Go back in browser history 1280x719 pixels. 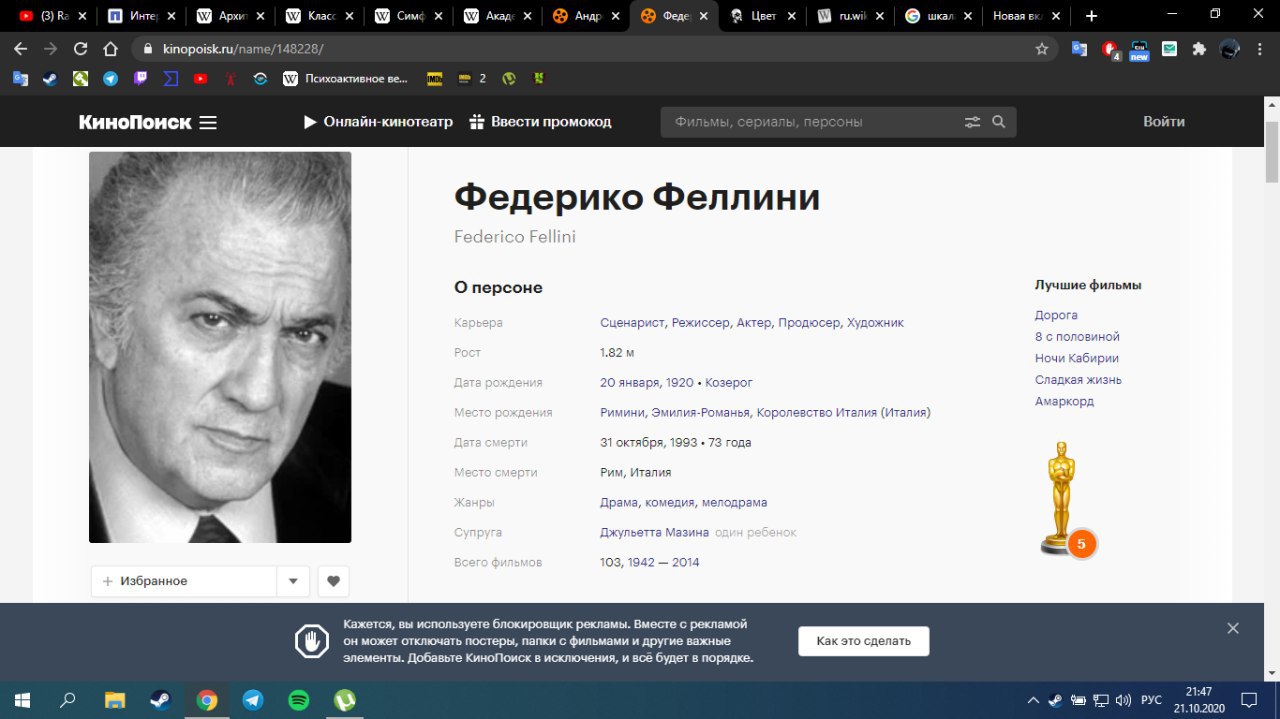tap(20, 49)
